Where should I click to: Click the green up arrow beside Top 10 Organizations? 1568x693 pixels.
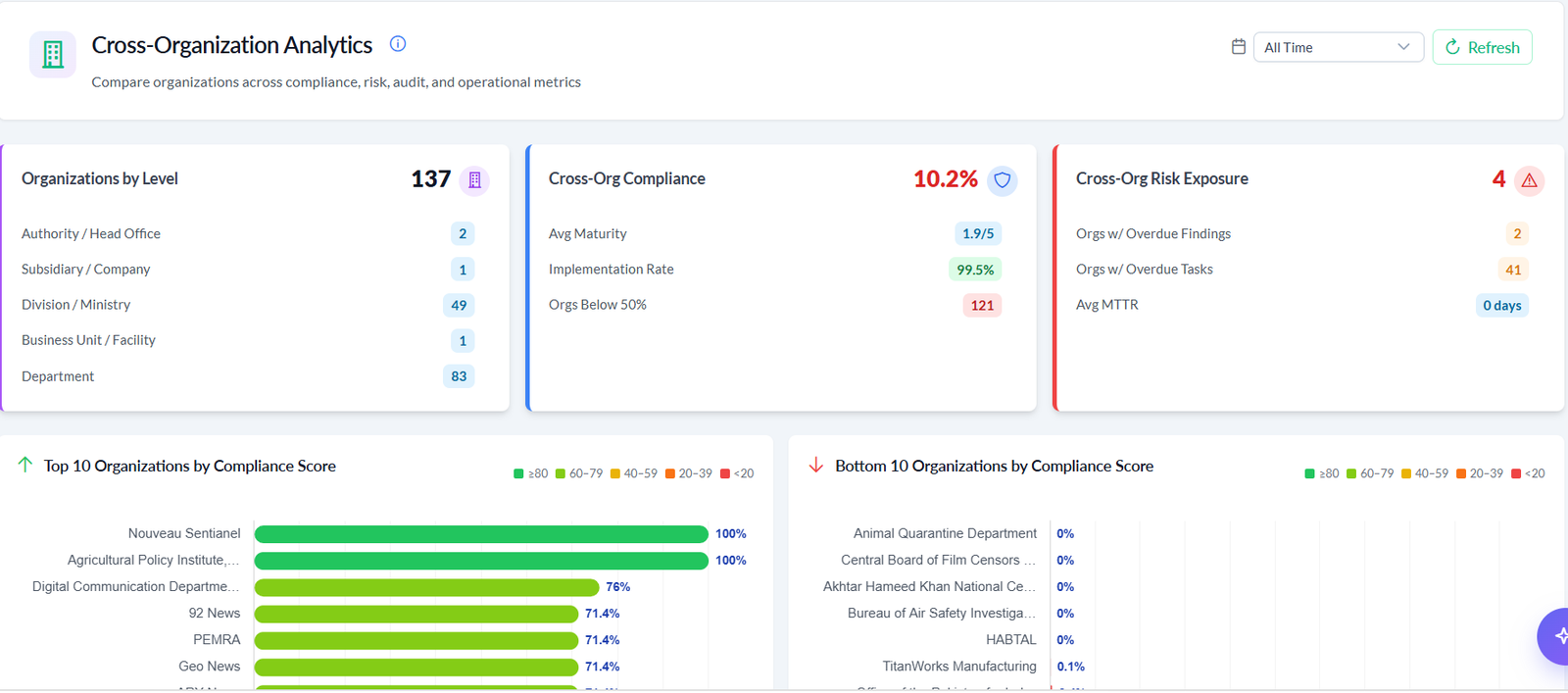coord(25,465)
